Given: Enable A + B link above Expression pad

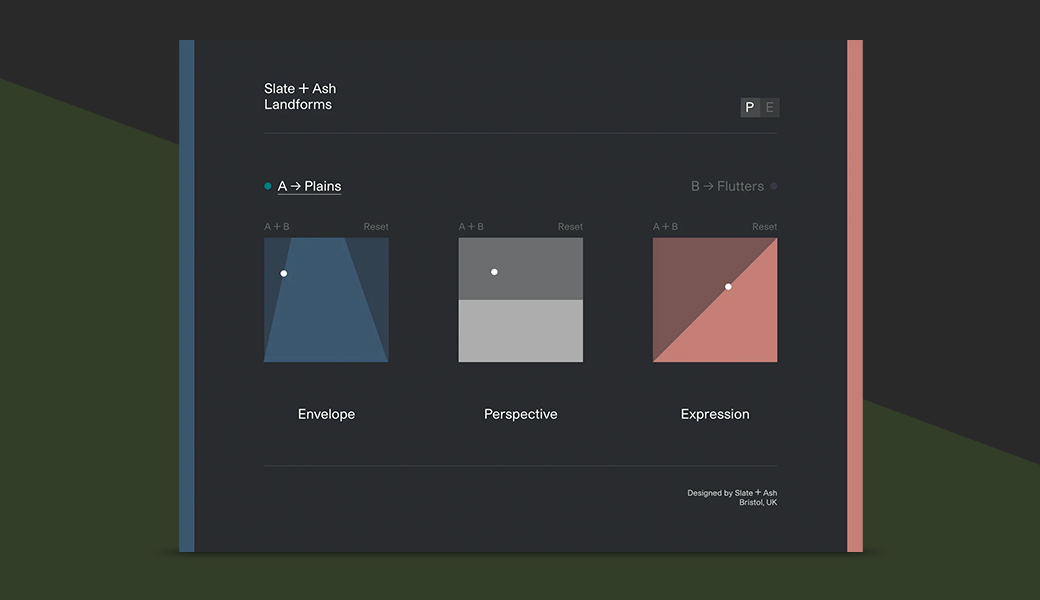Looking at the screenshot, I should pyautogui.click(x=665, y=227).
